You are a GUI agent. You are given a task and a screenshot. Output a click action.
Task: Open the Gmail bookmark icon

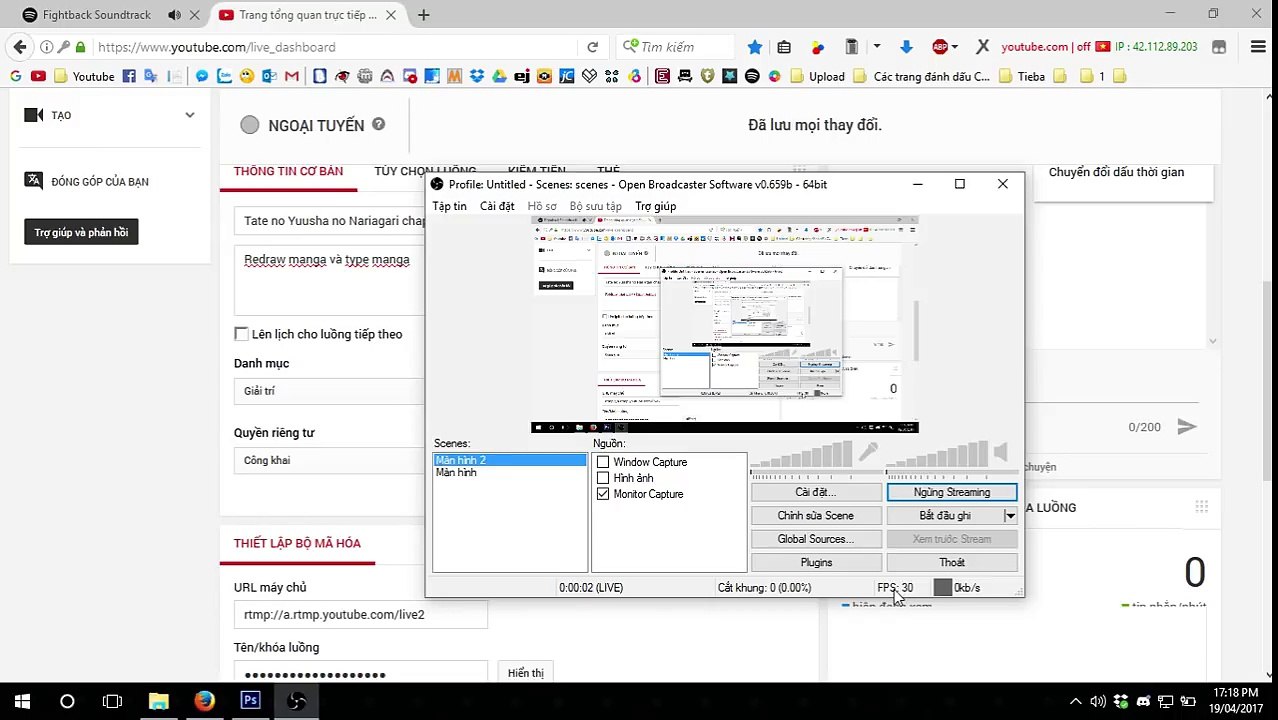pyautogui.click(x=292, y=76)
